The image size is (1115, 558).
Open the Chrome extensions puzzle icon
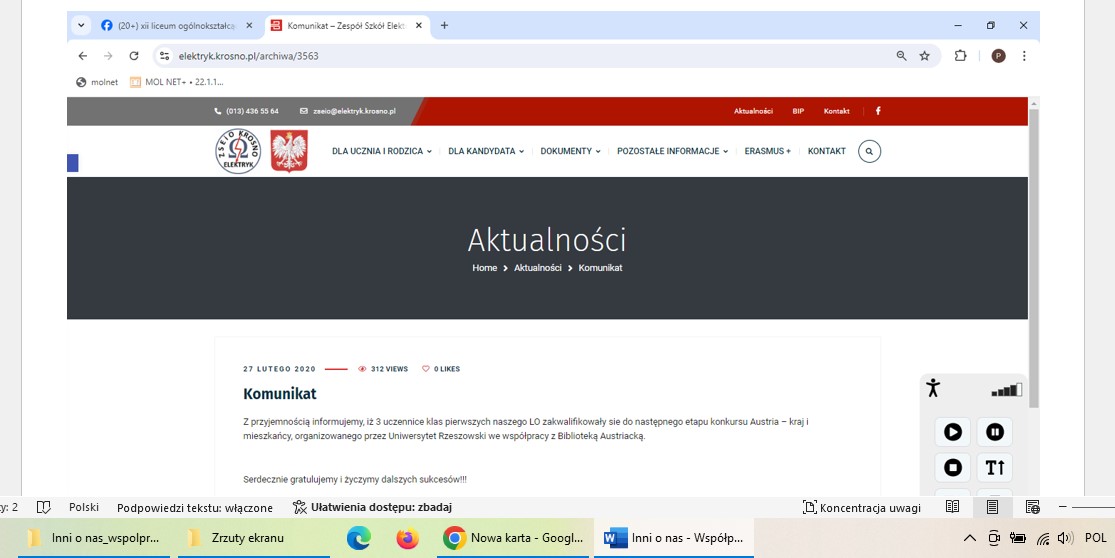960,56
